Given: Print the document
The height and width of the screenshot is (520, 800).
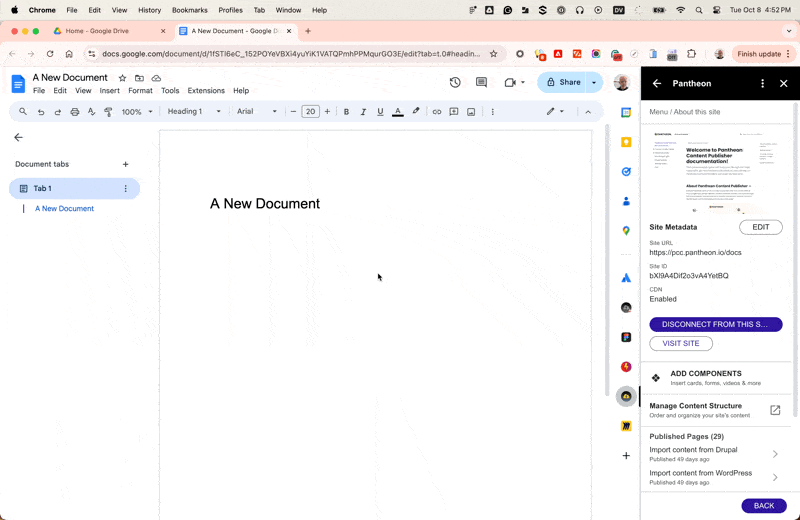Looking at the screenshot, I should [74, 112].
